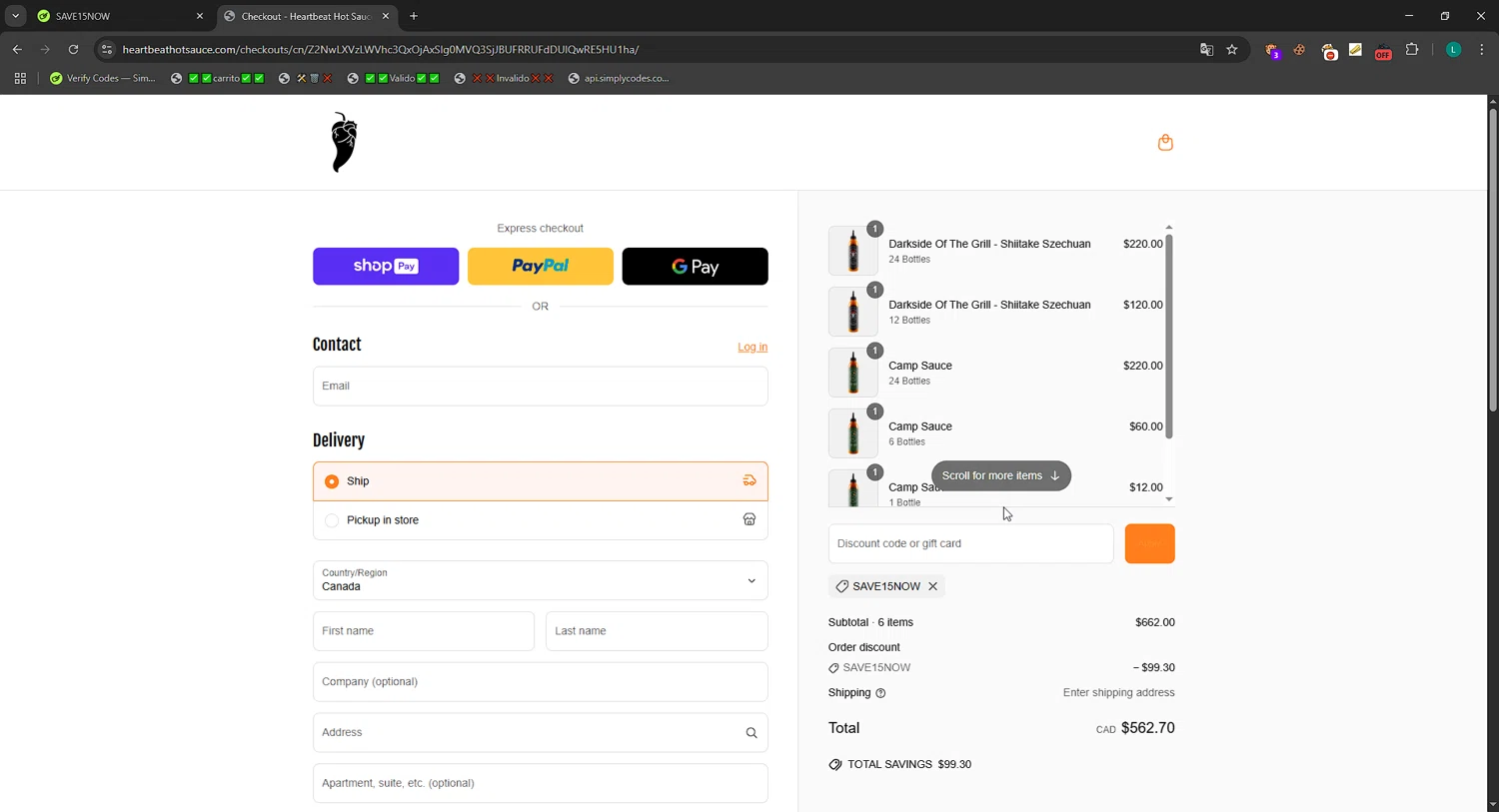Screen dimensions: 1499x812
Task: Click the Discount code or gift card field
Action: click(x=970, y=543)
